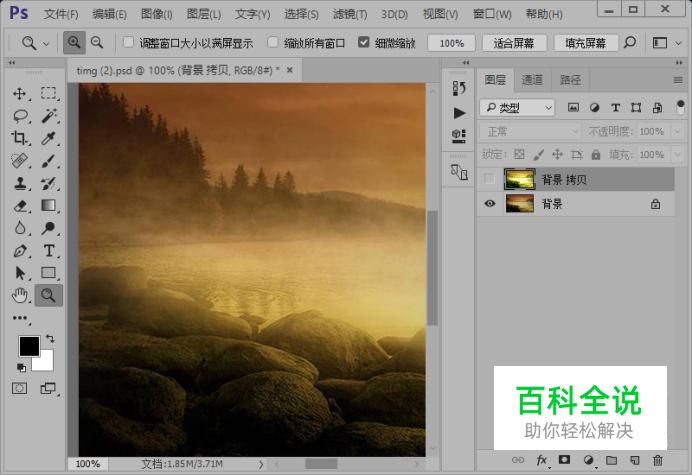Viewport: 692px width, 475px height.
Task: Click the 适合屏幕 button
Action: (514, 43)
